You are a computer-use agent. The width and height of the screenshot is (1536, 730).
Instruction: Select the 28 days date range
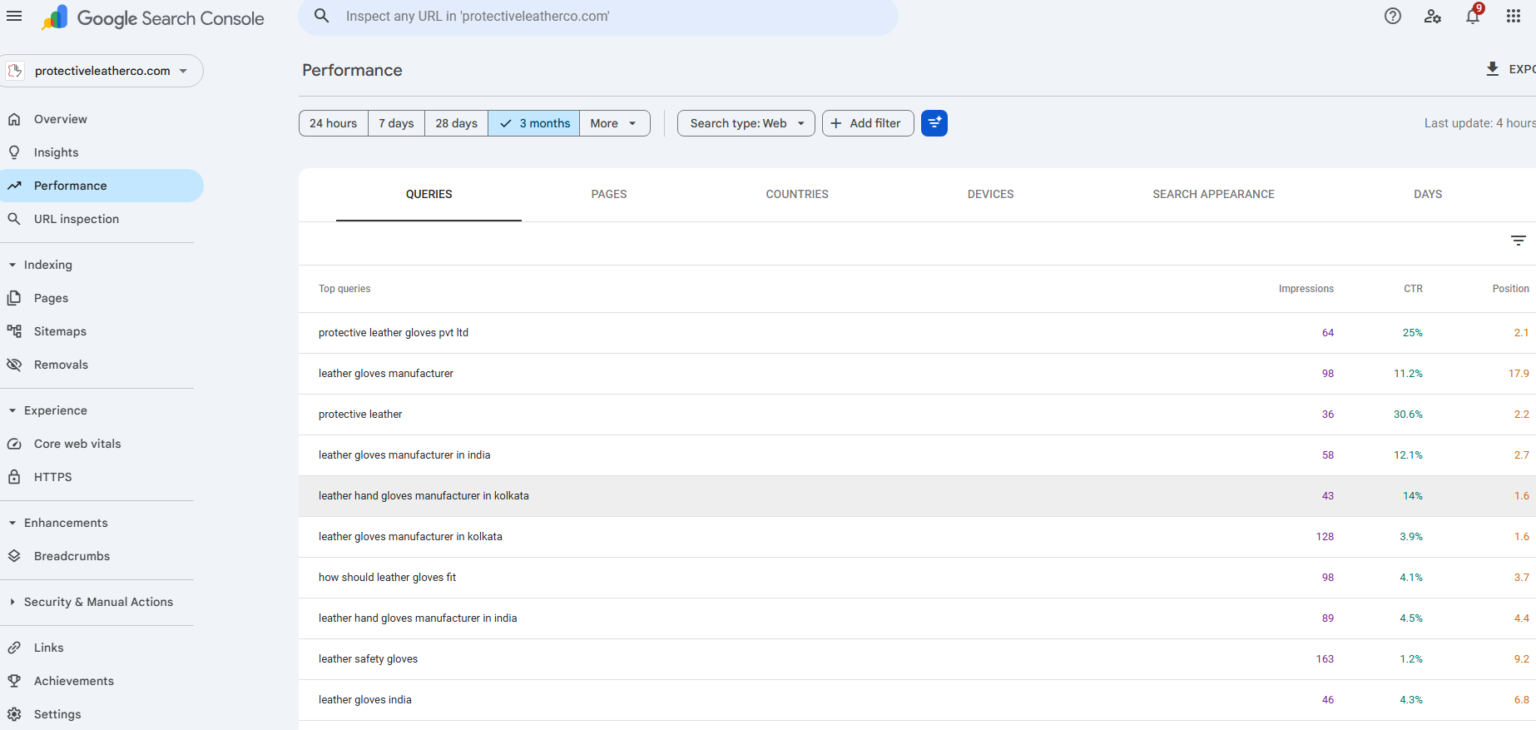point(456,123)
